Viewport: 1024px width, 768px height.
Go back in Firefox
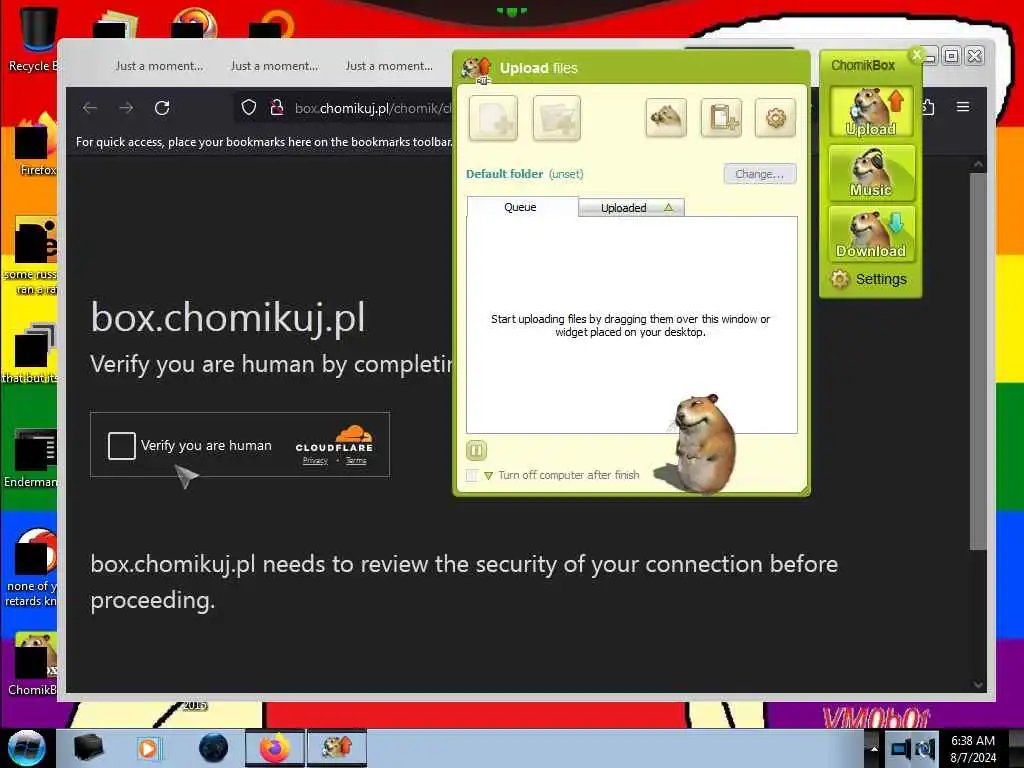[90, 108]
